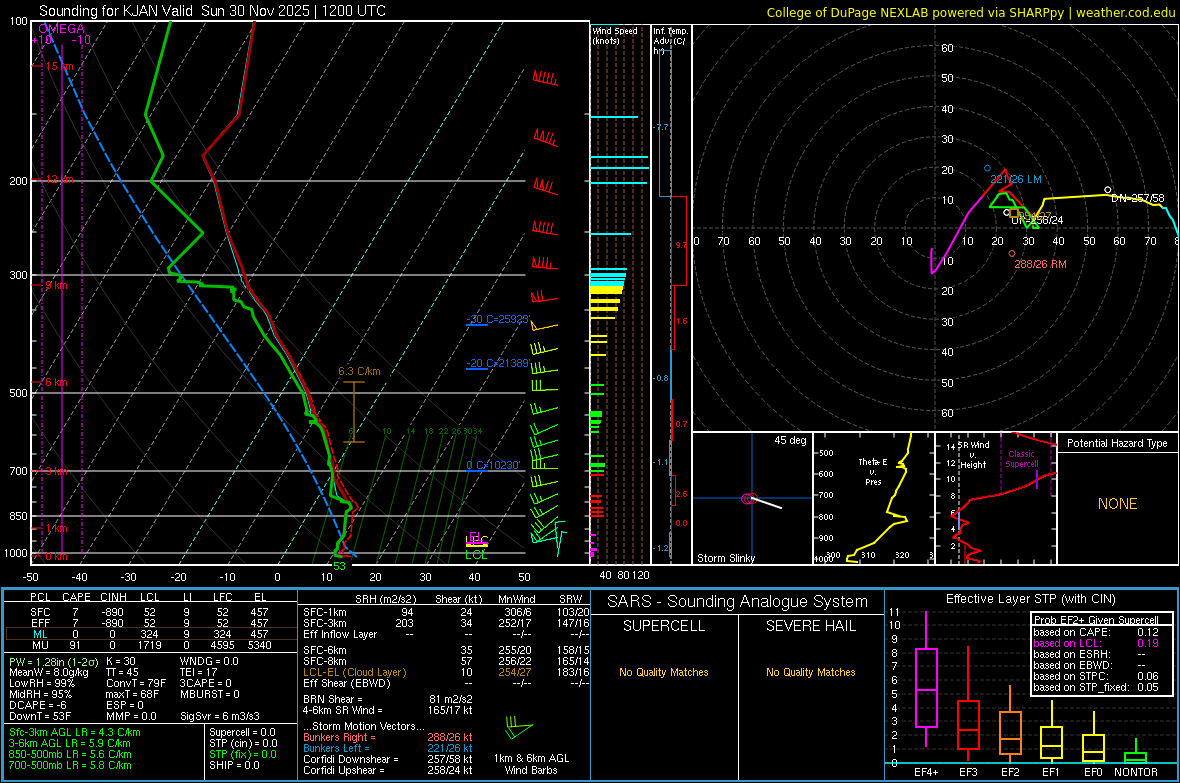
Task: Click the 'Wind Speed (knots)' panel heading
Action: [615, 35]
